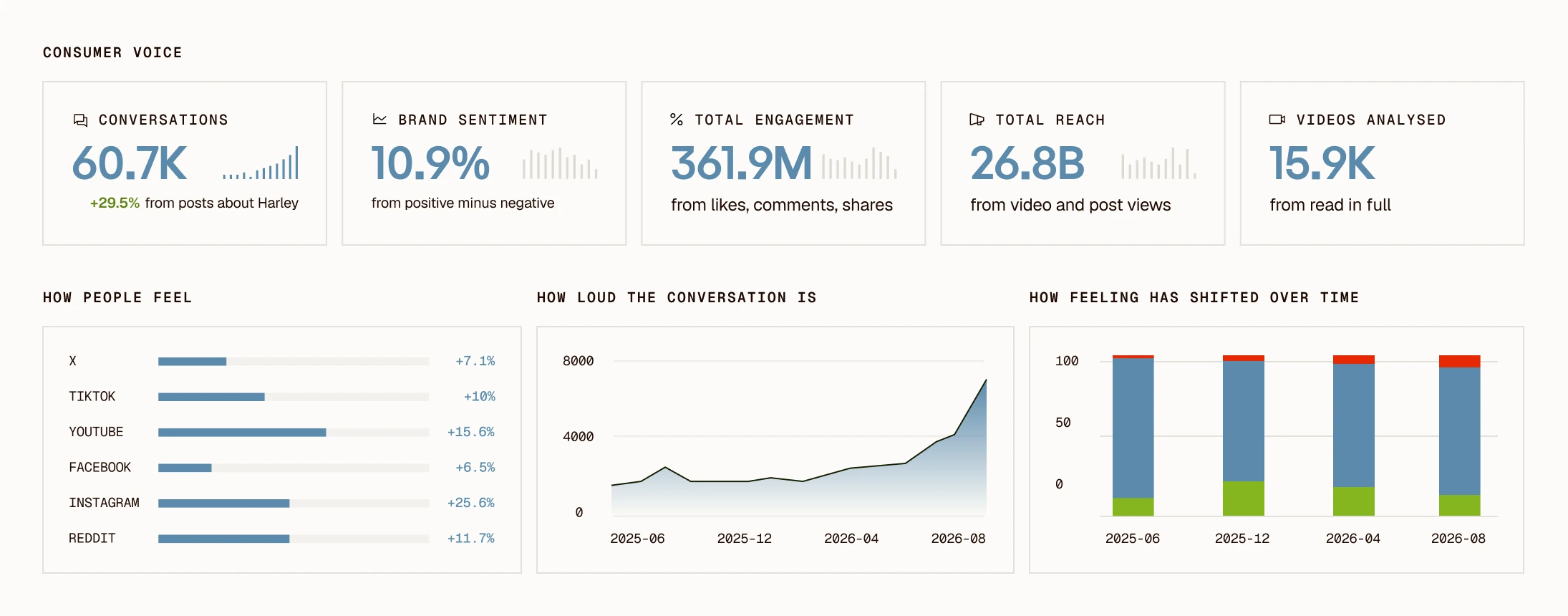1568x616 pixels.
Task: Click the 'from positive minus negative' caption
Action: pyautogui.click(x=463, y=203)
